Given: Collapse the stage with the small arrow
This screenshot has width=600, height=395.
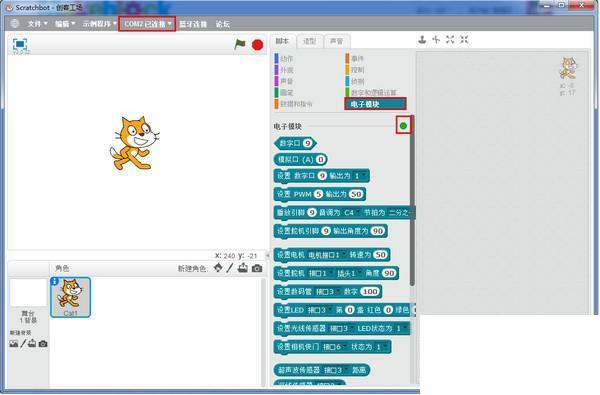Looking at the screenshot, I should [x=267, y=255].
